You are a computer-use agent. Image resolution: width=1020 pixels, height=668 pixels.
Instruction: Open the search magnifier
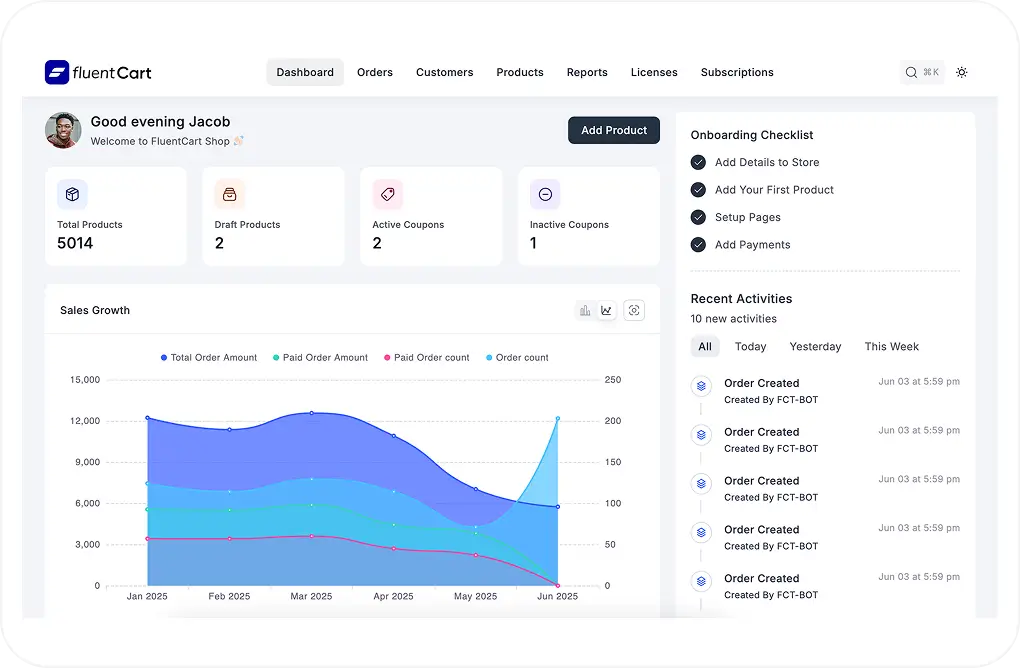(910, 72)
